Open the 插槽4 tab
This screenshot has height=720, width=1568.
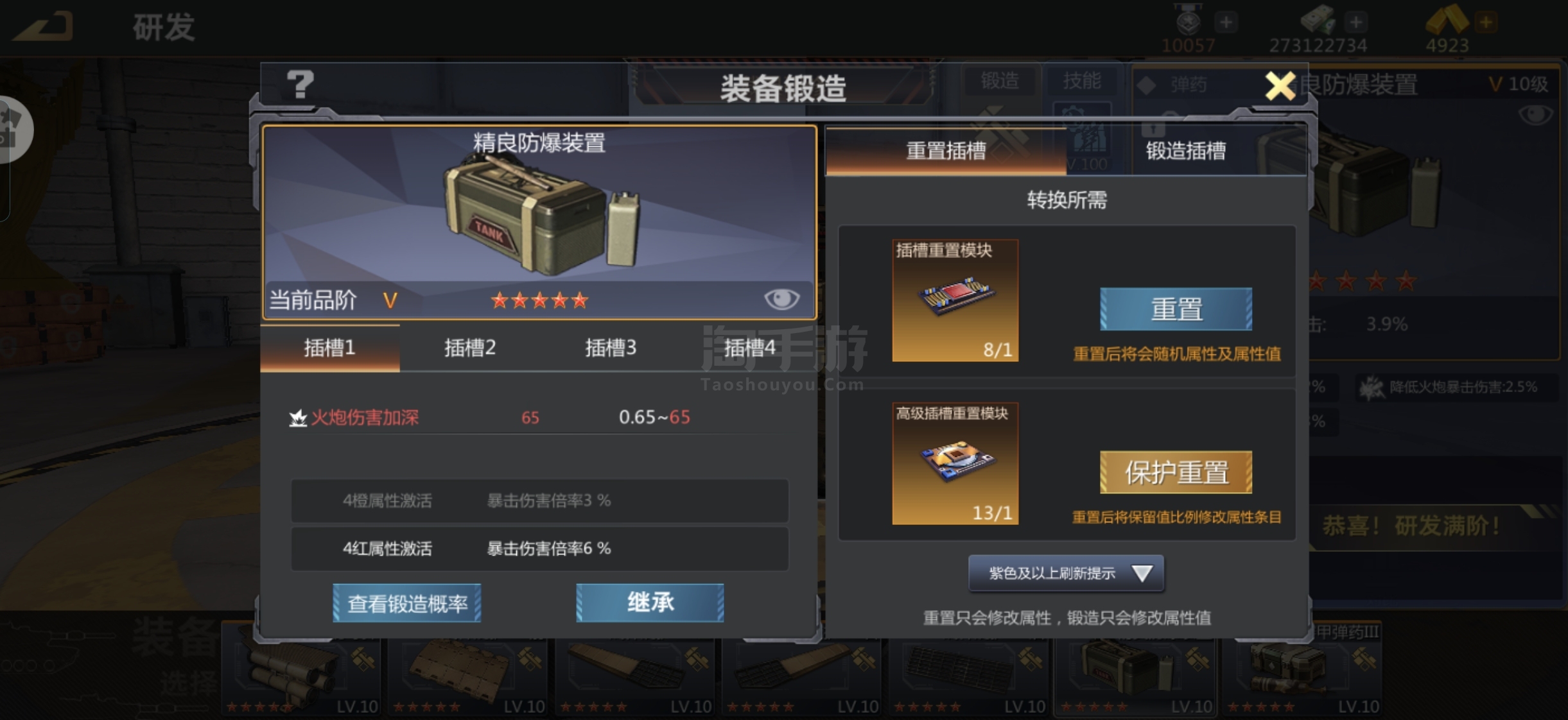click(x=749, y=348)
